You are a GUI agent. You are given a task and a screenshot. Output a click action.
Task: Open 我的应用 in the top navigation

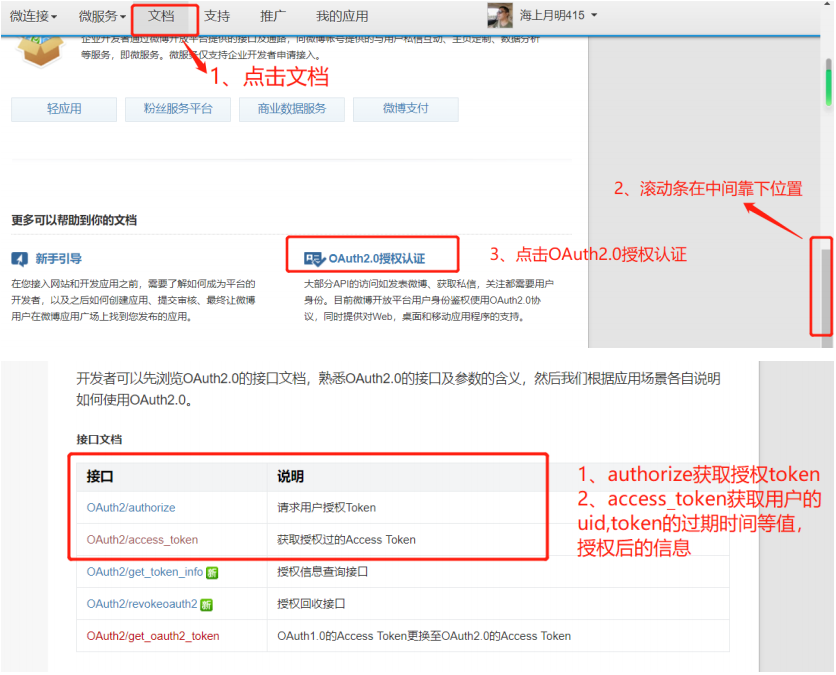(342, 17)
